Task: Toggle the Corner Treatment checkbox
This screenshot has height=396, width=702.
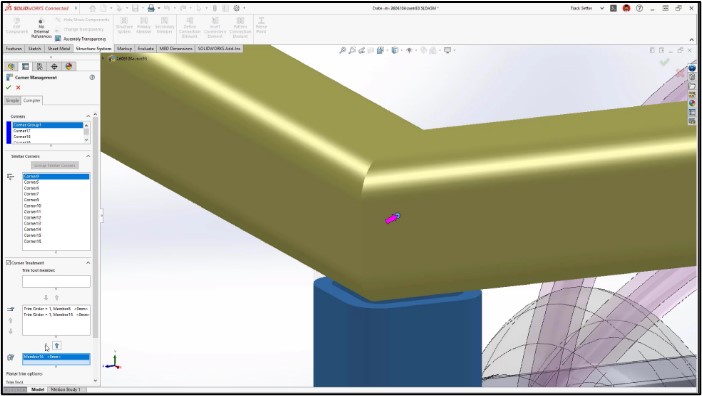Action: [9, 263]
